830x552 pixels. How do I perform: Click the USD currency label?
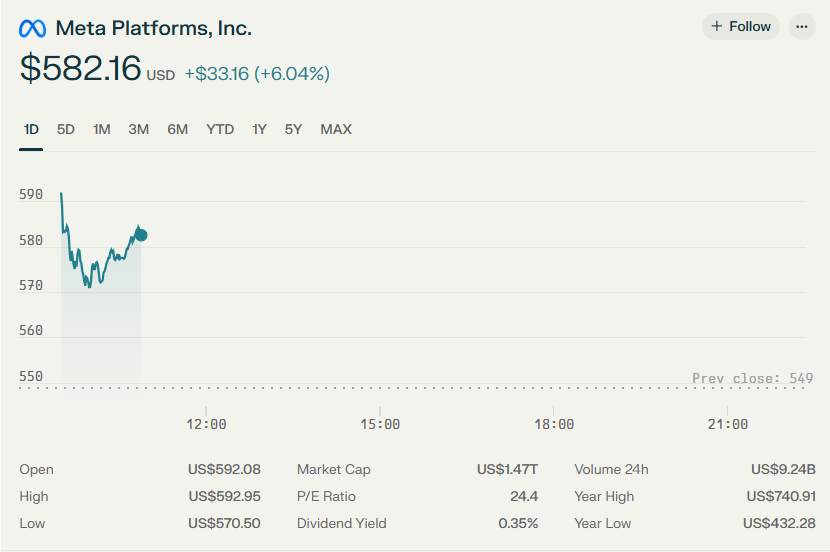click(160, 76)
